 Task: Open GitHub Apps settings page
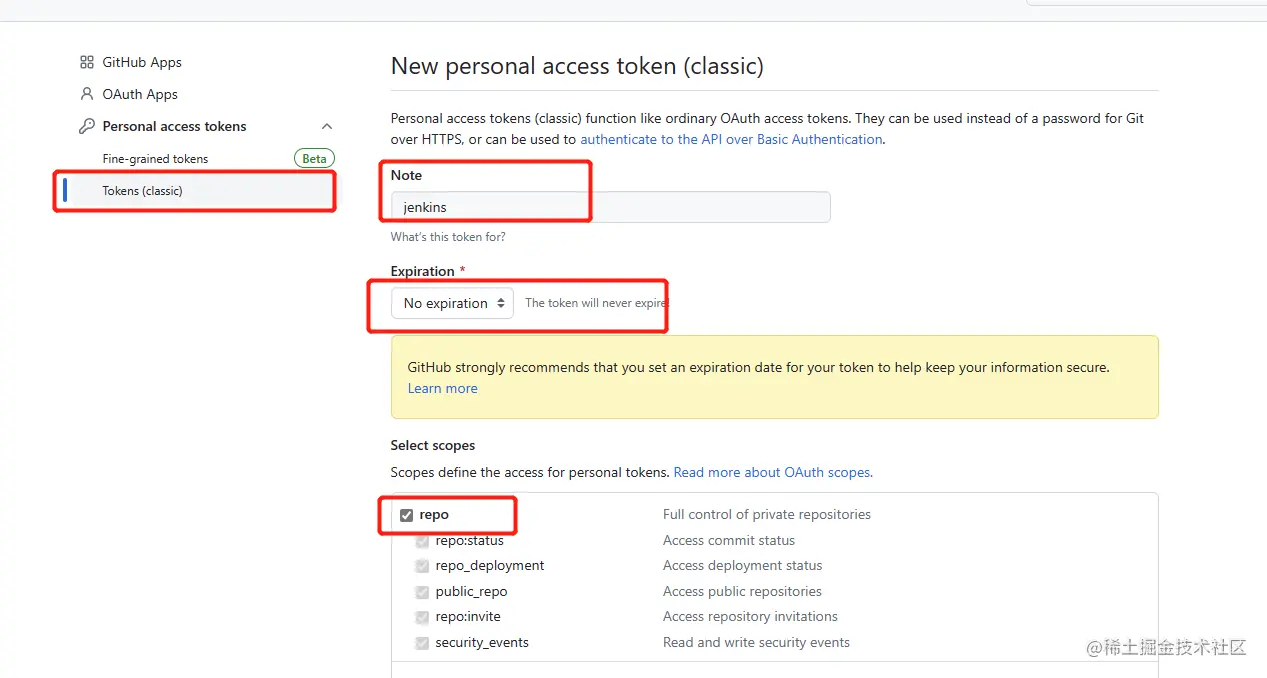pyautogui.click(x=142, y=62)
